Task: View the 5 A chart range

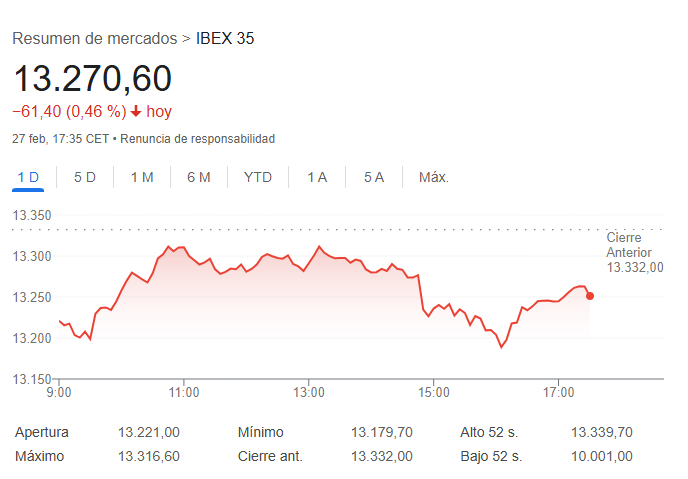Action: point(374,177)
